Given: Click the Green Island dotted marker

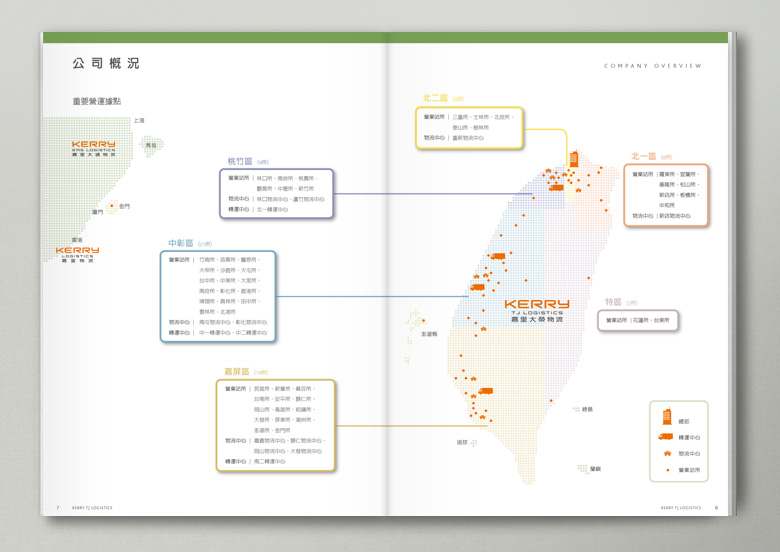Looking at the screenshot, I should (x=577, y=409).
